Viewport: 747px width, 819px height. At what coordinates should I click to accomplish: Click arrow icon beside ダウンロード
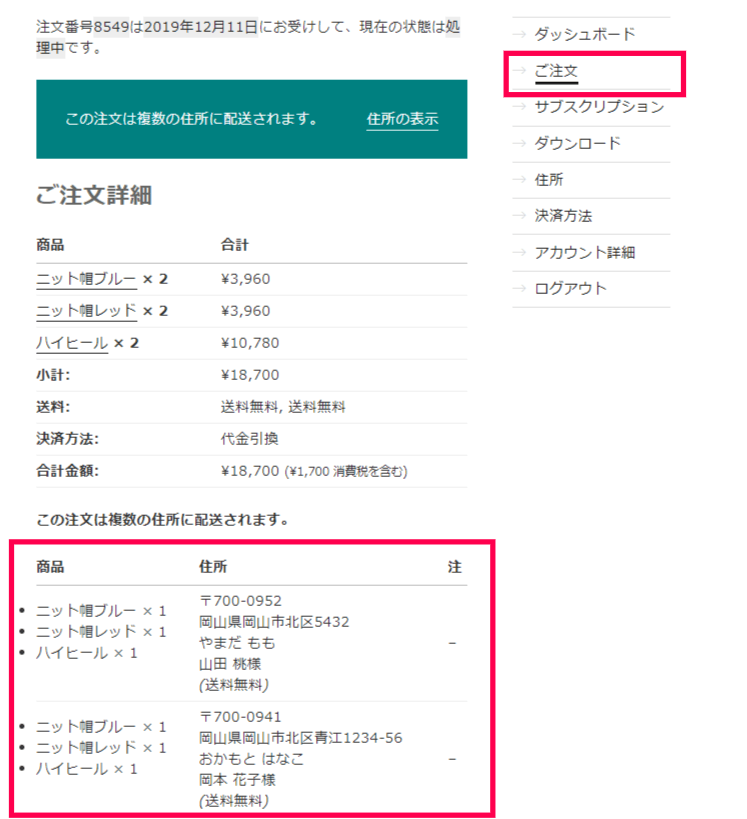(519, 143)
